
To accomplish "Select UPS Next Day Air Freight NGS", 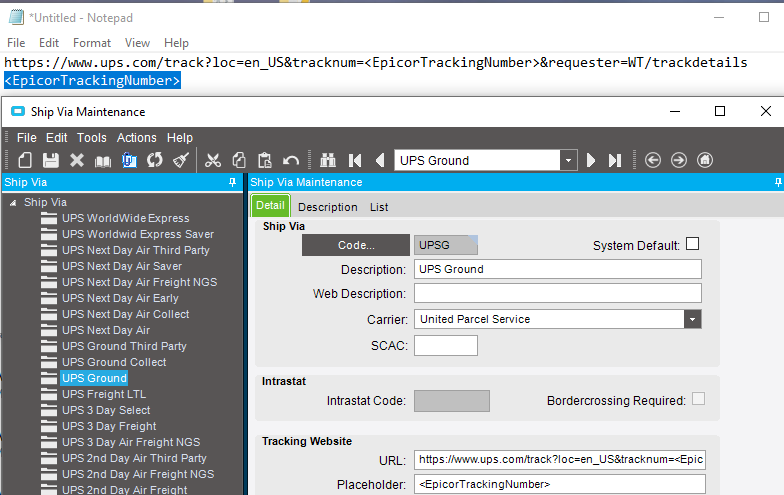I will point(140,282).
